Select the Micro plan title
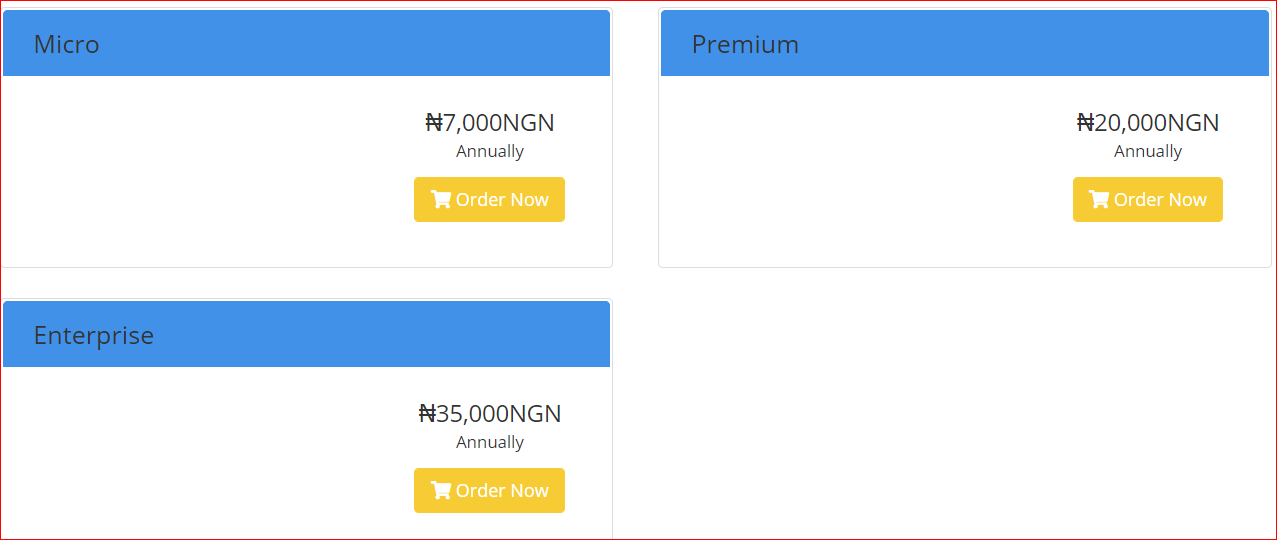Image resolution: width=1277 pixels, height=540 pixels. point(66,45)
